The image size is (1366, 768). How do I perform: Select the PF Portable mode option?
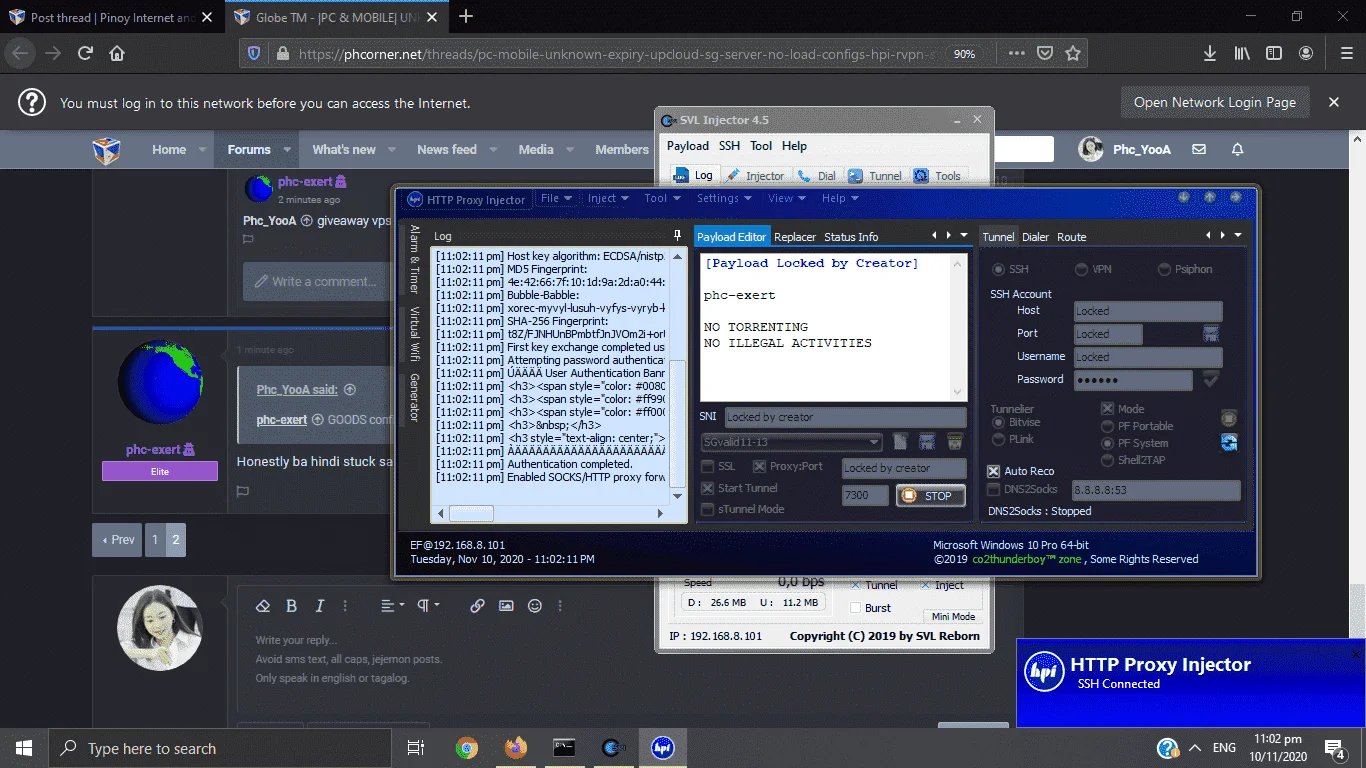point(1107,426)
